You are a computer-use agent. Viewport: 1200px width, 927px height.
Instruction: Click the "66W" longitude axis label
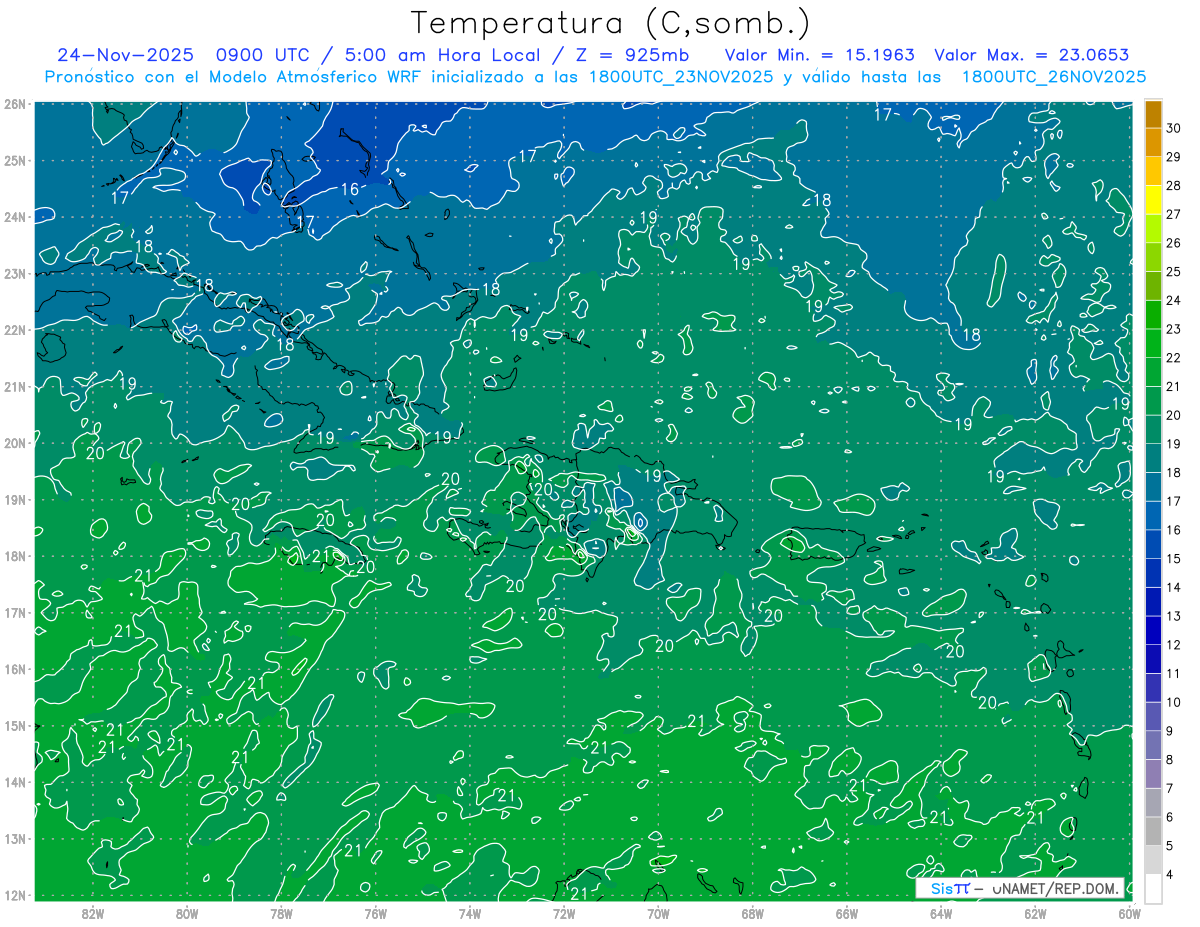(x=847, y=913)
